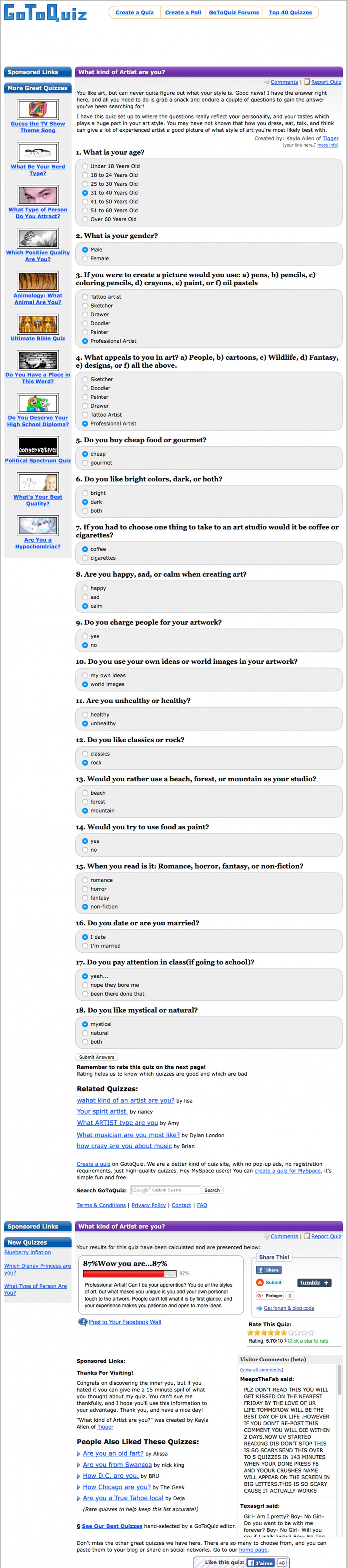Image resolution: width=348 pixels, height=1568 pixels.
Task: Click the Ultimate Bible Quiz thumbnail image
Action: coord(38,324)
